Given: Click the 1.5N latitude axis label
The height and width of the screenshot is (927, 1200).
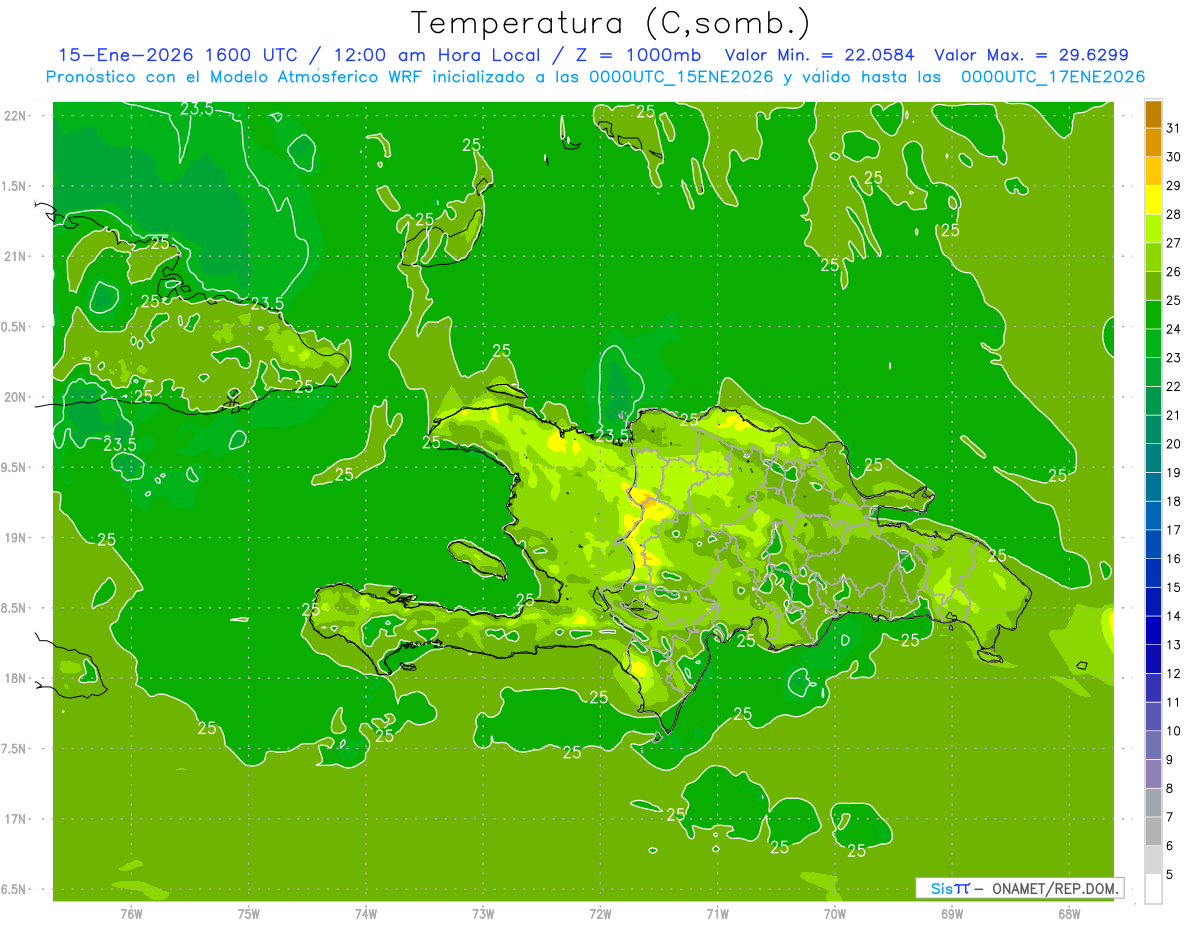Looking at the screenshot, I should 15,186.
